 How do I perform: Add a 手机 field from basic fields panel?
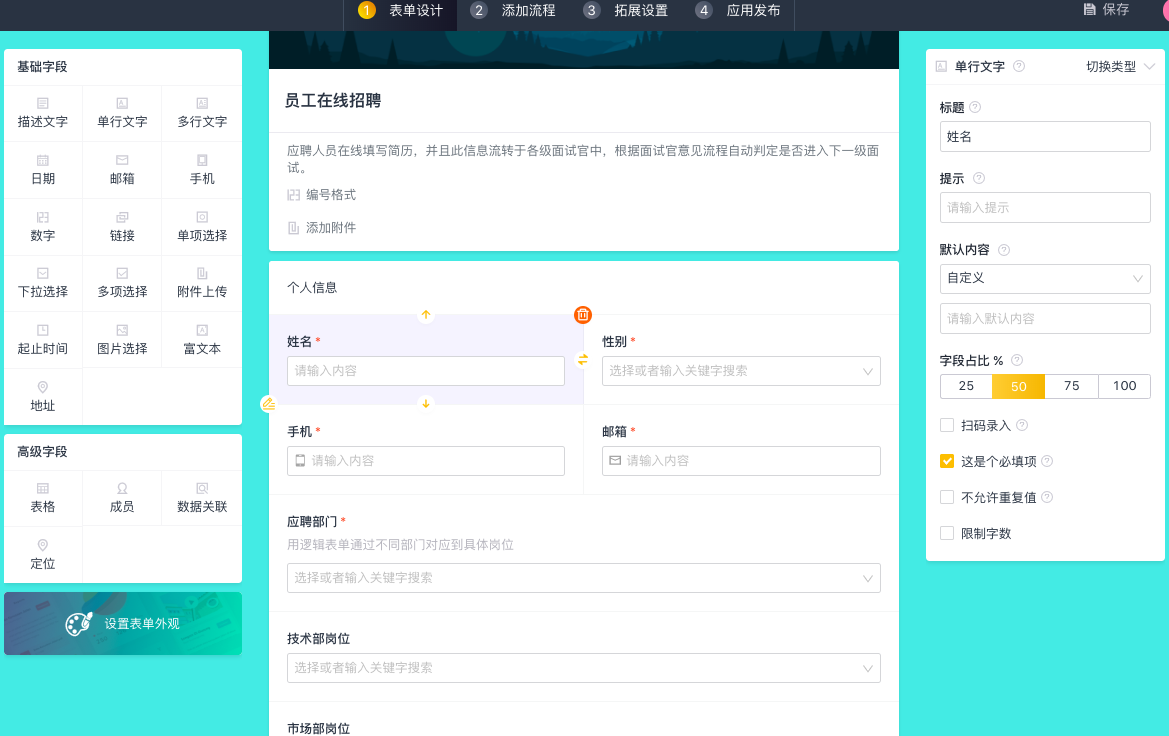202,170
